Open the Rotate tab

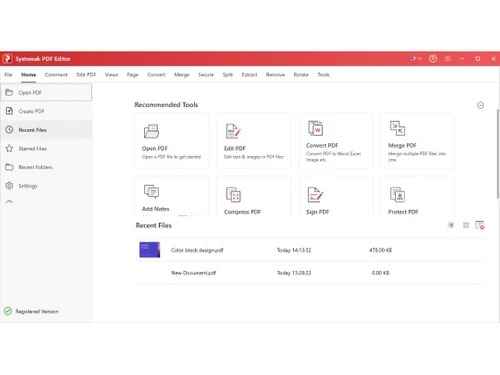point(301,75)
